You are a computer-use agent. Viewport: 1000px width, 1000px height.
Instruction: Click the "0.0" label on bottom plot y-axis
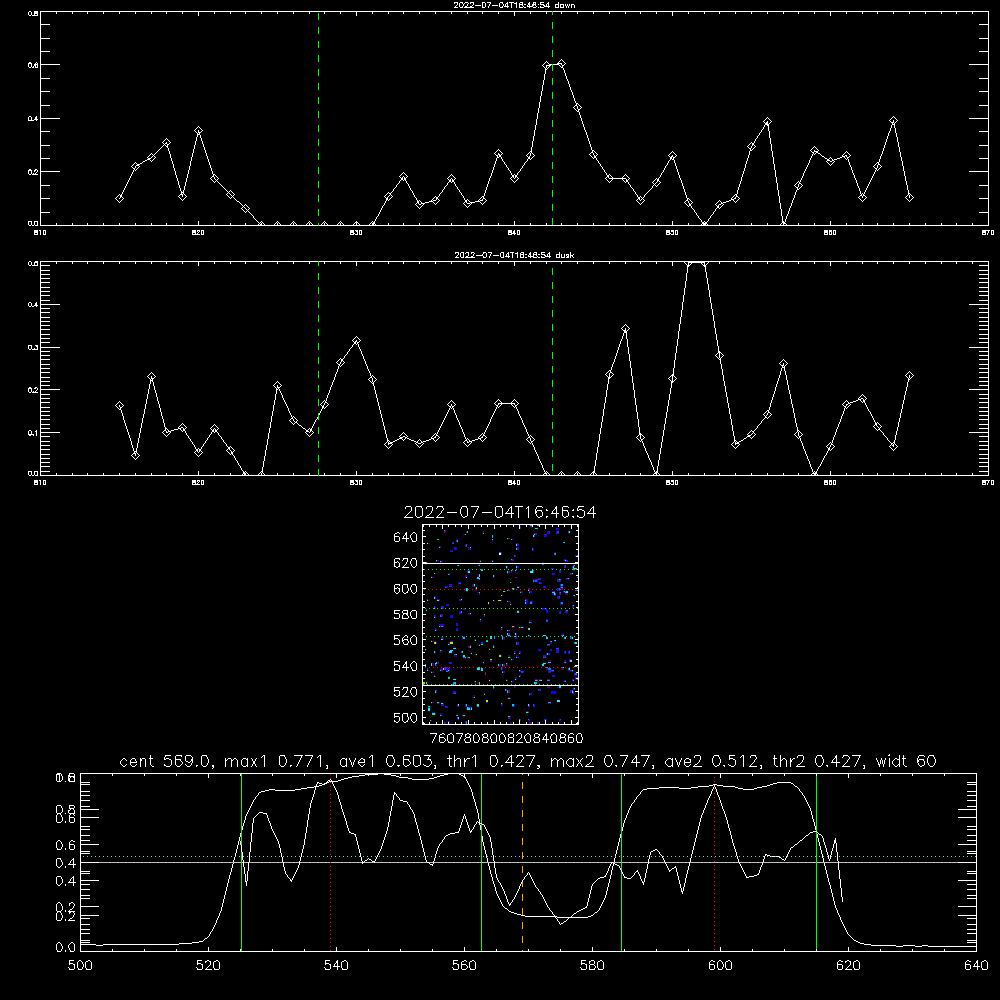65,948
